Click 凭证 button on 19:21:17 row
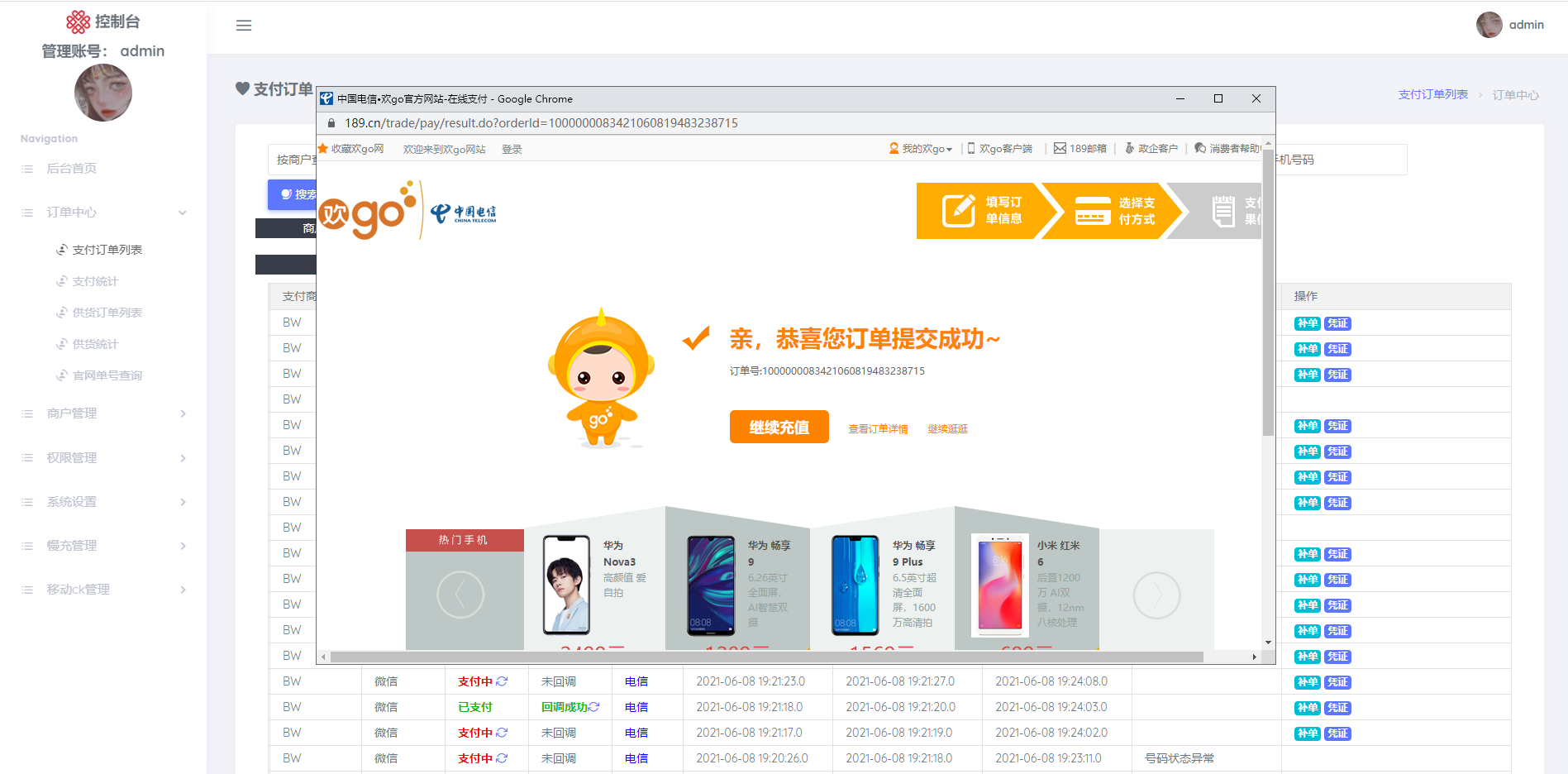Image resolution: width=1568 pixels, height=774 pixels. (1337, 733)
